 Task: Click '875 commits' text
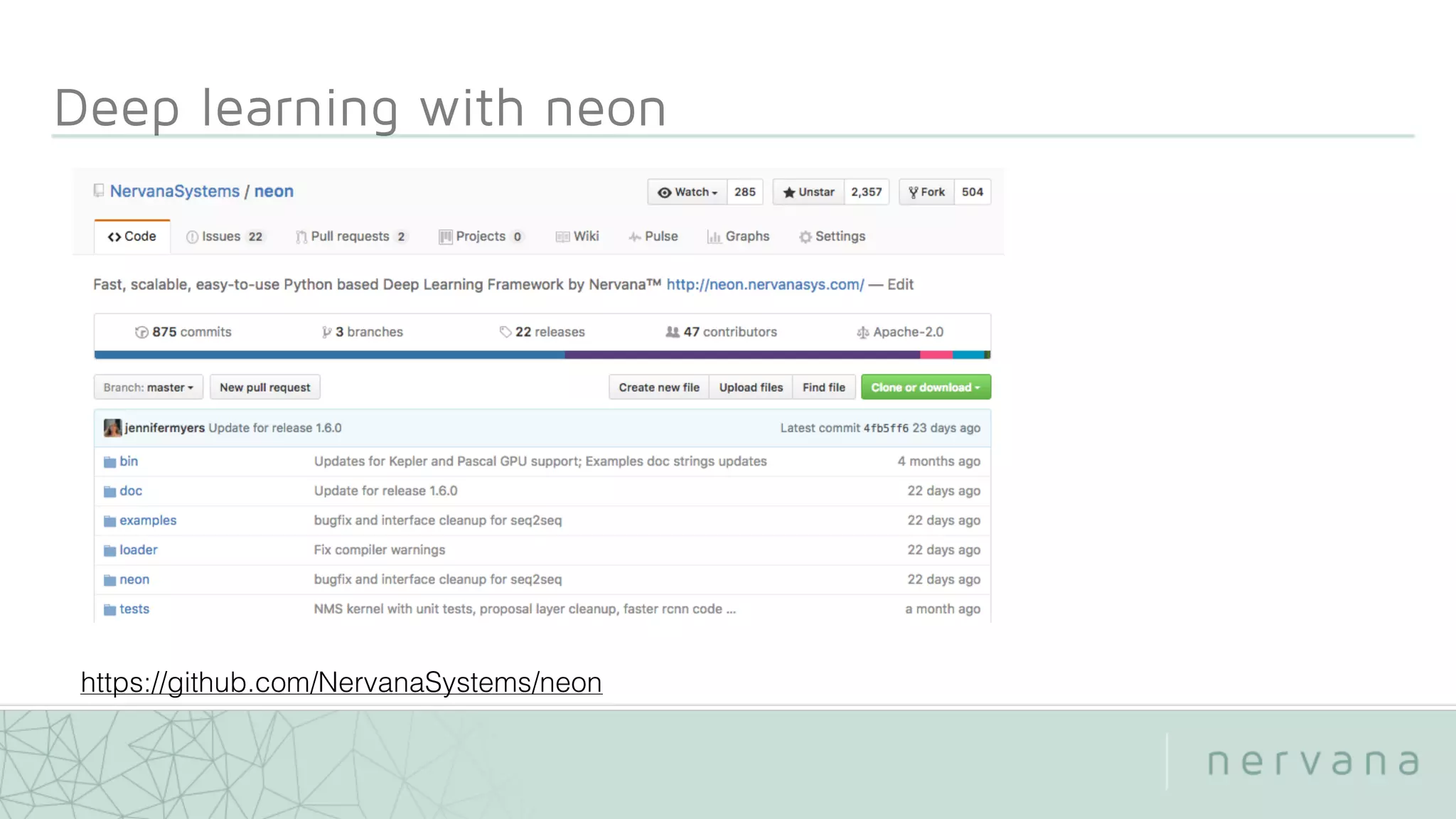tap(192, 332)
